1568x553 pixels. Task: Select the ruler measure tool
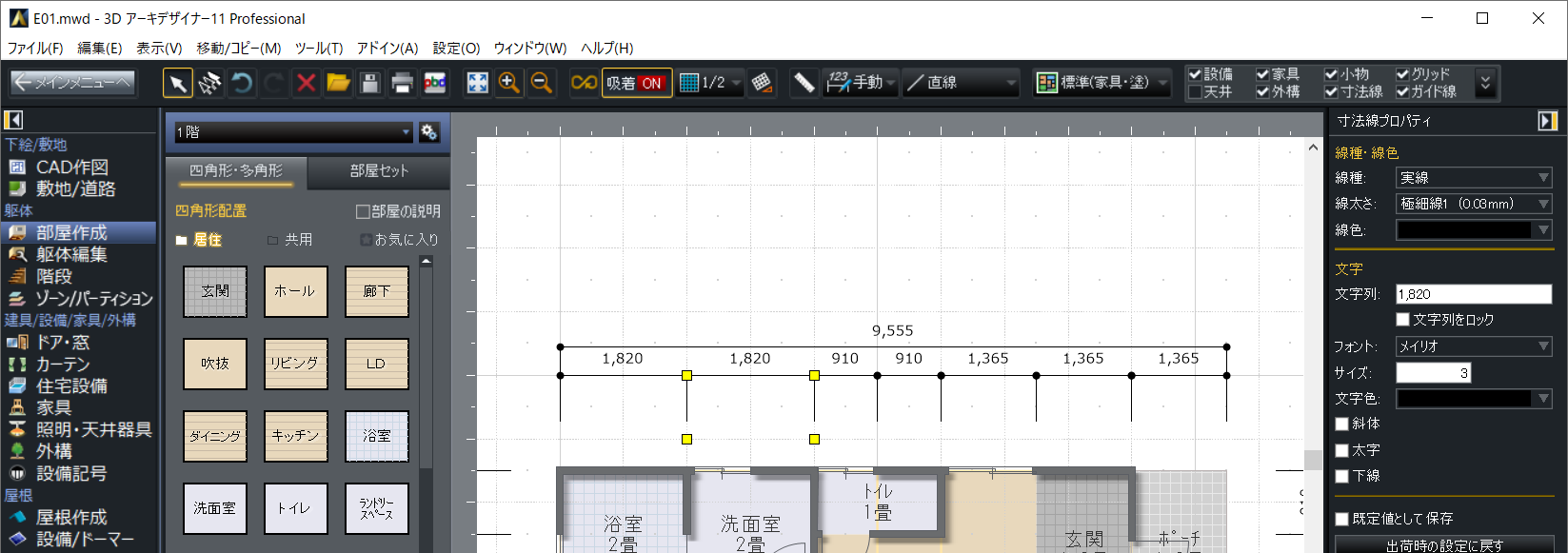(804, 84)
